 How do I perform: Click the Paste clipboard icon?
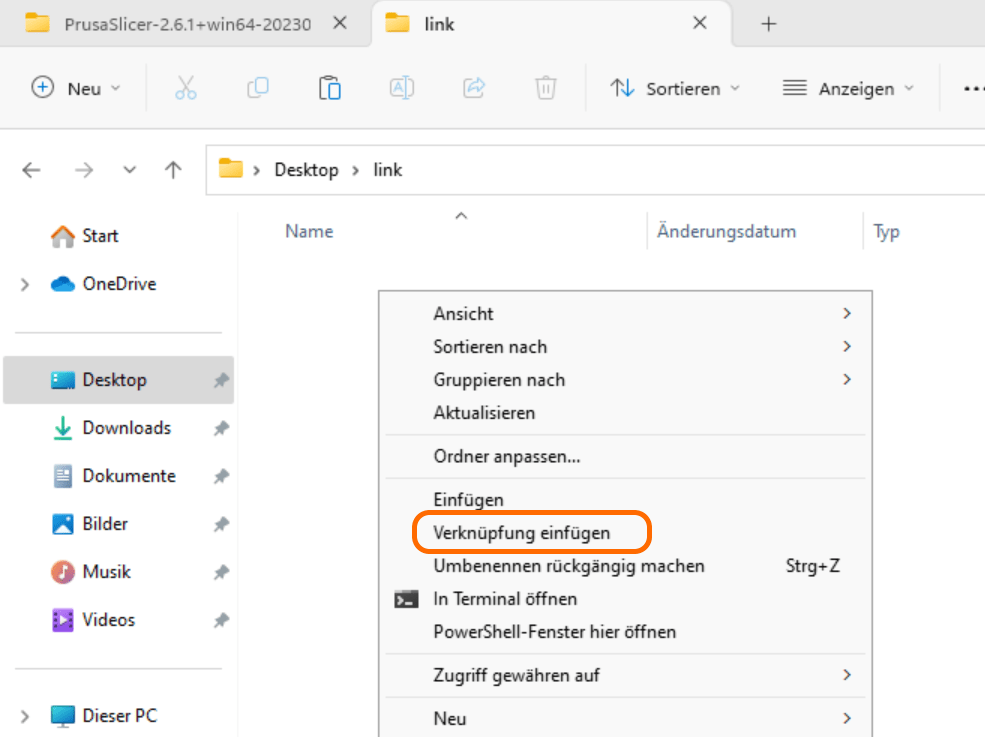[x=330, y=88]
